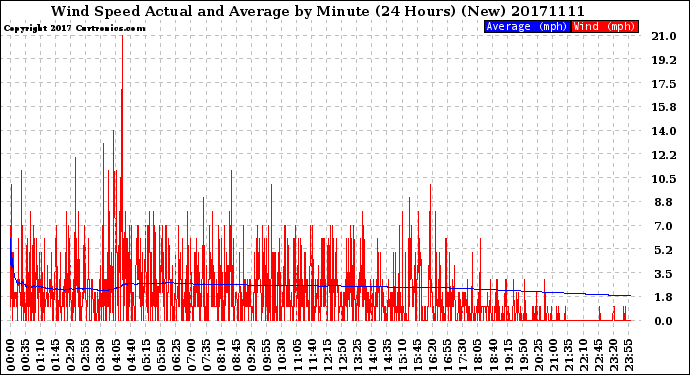Click the 15:10 time axis label

402,355
